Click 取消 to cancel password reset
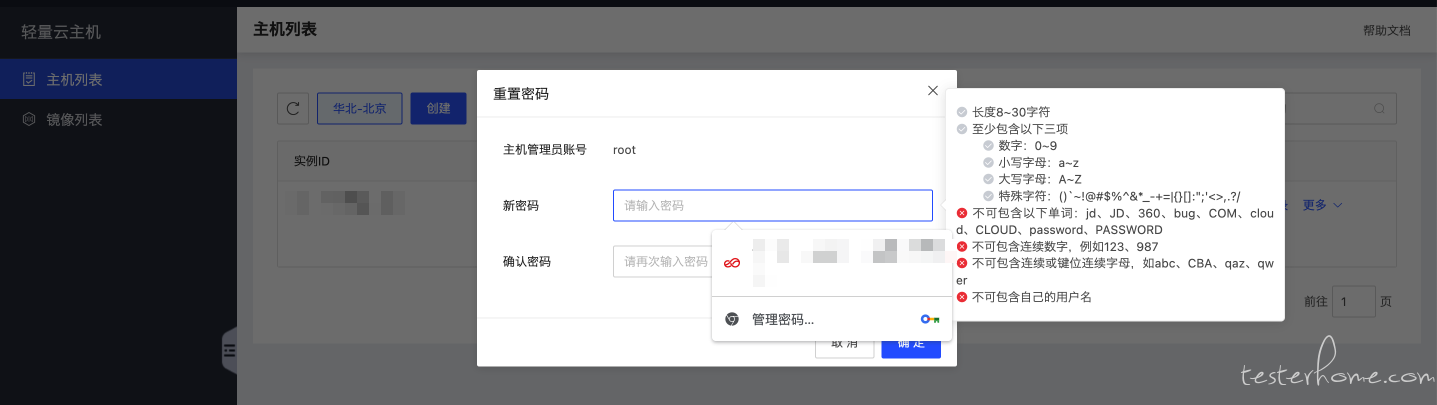The height and width of the screenshot is (405, 1437). (844, 344)
